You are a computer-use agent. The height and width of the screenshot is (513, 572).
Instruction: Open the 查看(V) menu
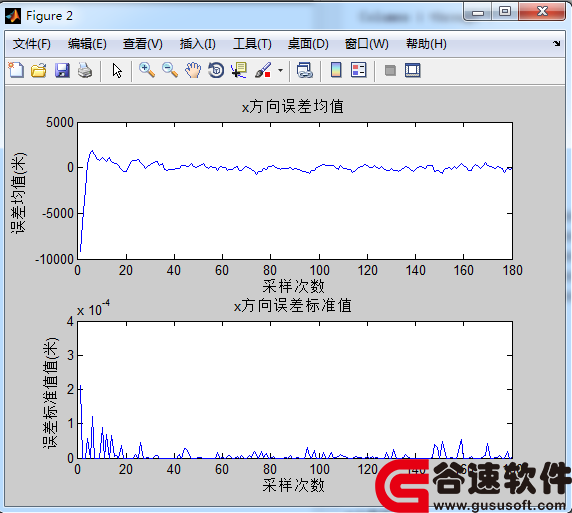pyautogui.click(x=143, y=44)
